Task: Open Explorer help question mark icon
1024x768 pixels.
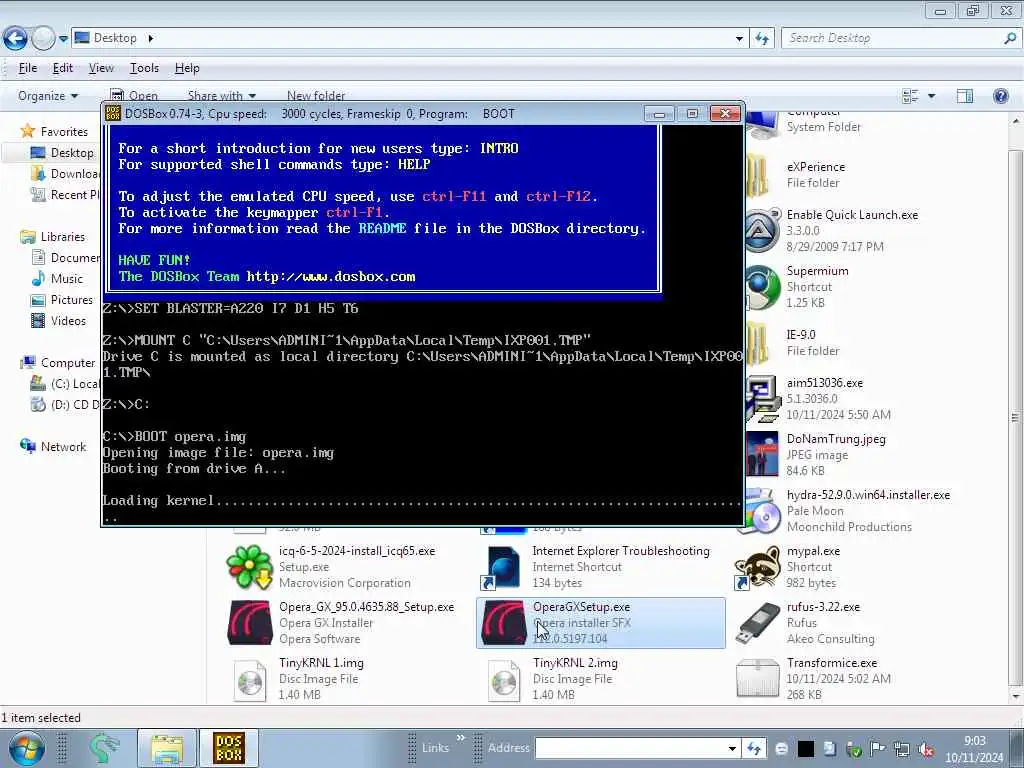Action: point(1000,96)
